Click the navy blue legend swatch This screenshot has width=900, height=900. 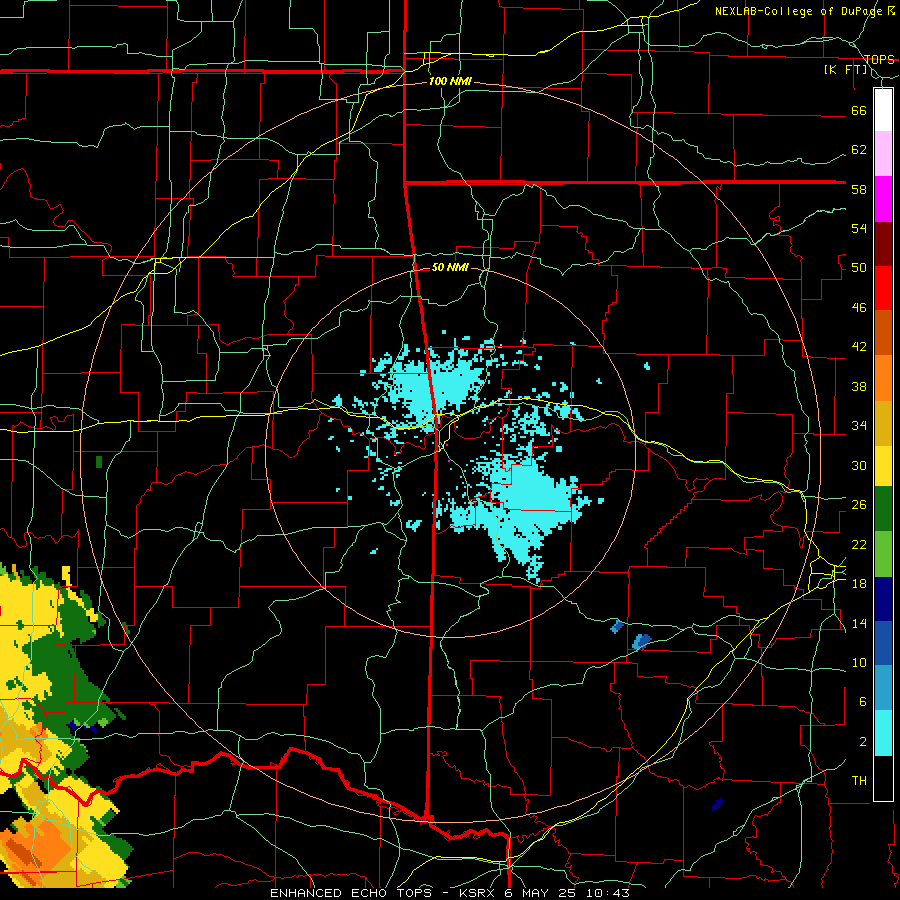[883, 599]
